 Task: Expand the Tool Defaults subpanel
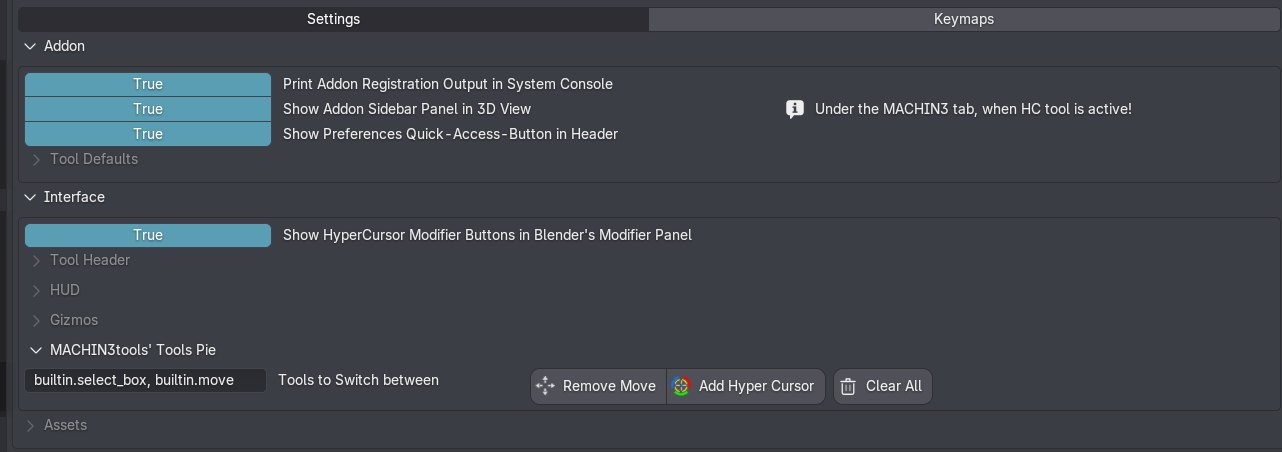(38, 159)
